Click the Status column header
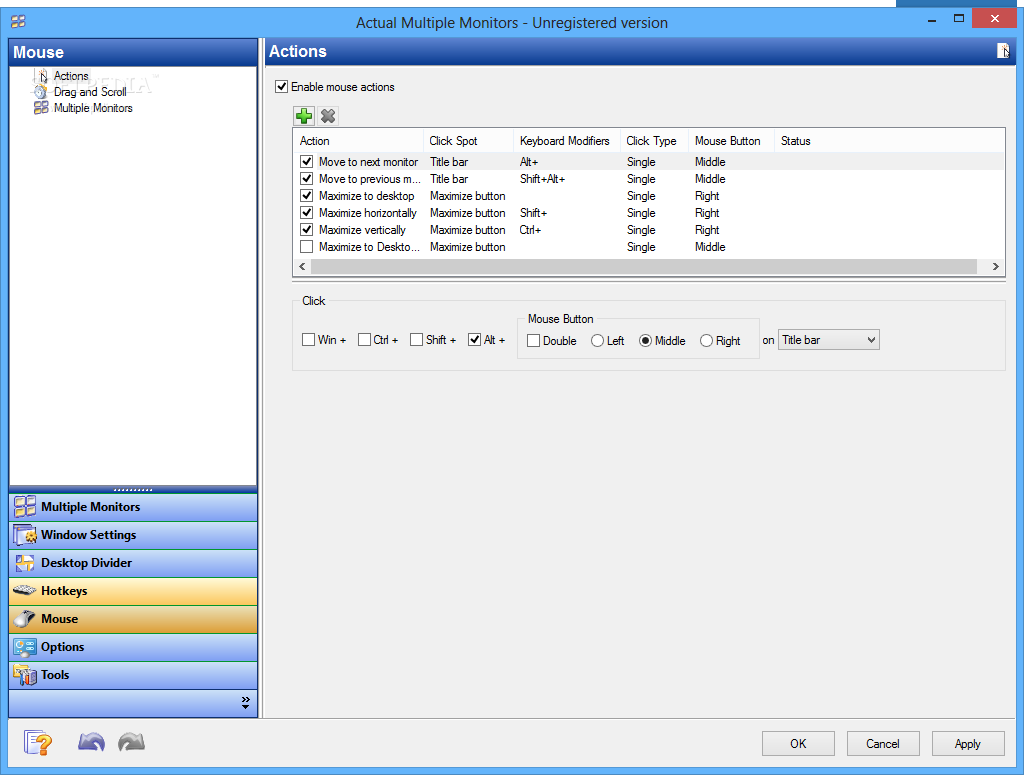This screenshot has width=1024, height=775. pyautogui.click(x=795, y=140)
